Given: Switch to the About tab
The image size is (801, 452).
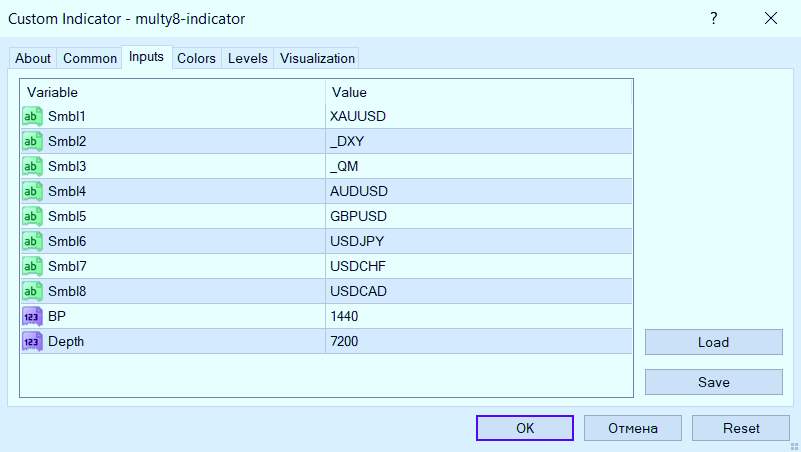Looking at the screenshot, I should 33,59.
